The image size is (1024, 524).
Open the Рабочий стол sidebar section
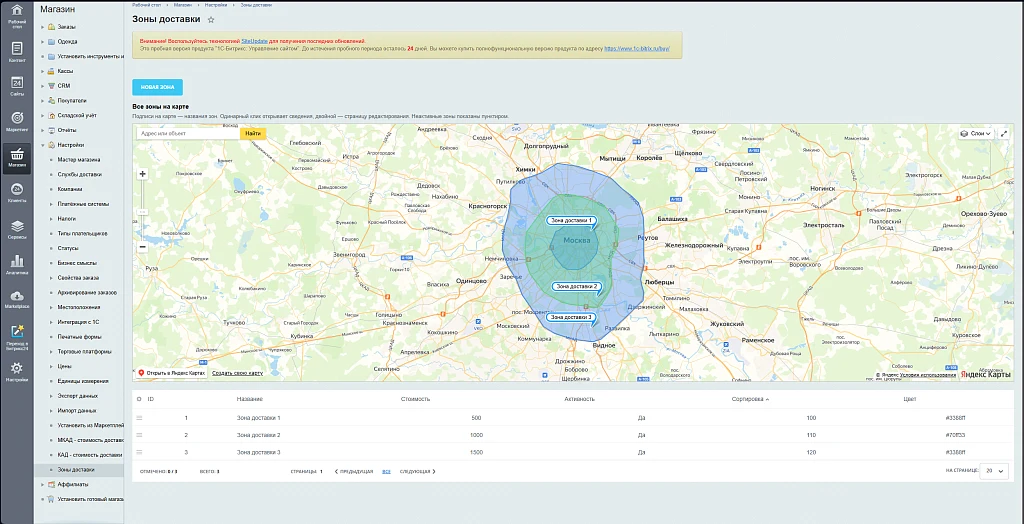pos(17,16)
